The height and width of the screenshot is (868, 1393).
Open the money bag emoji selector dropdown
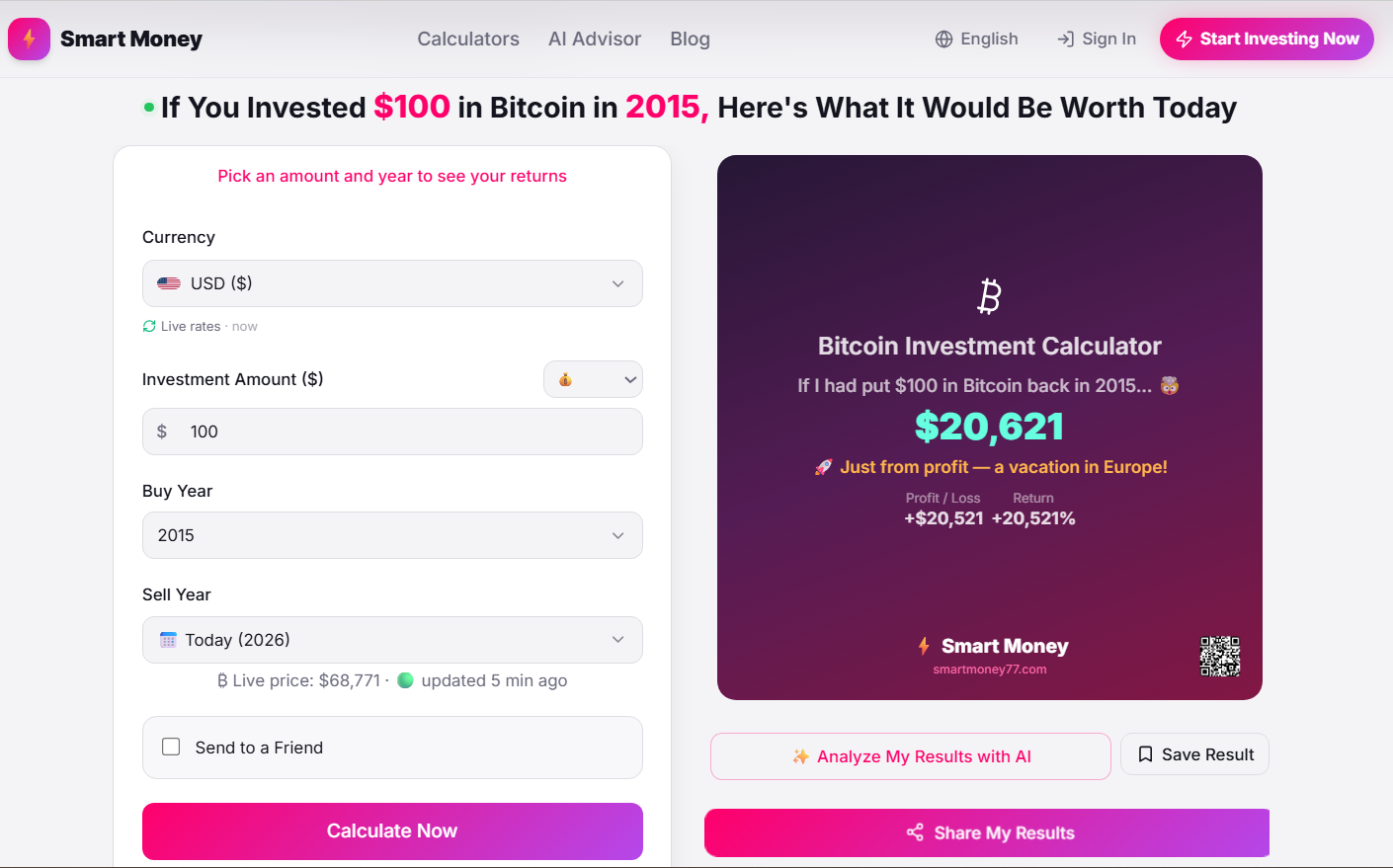click(593, 379)
